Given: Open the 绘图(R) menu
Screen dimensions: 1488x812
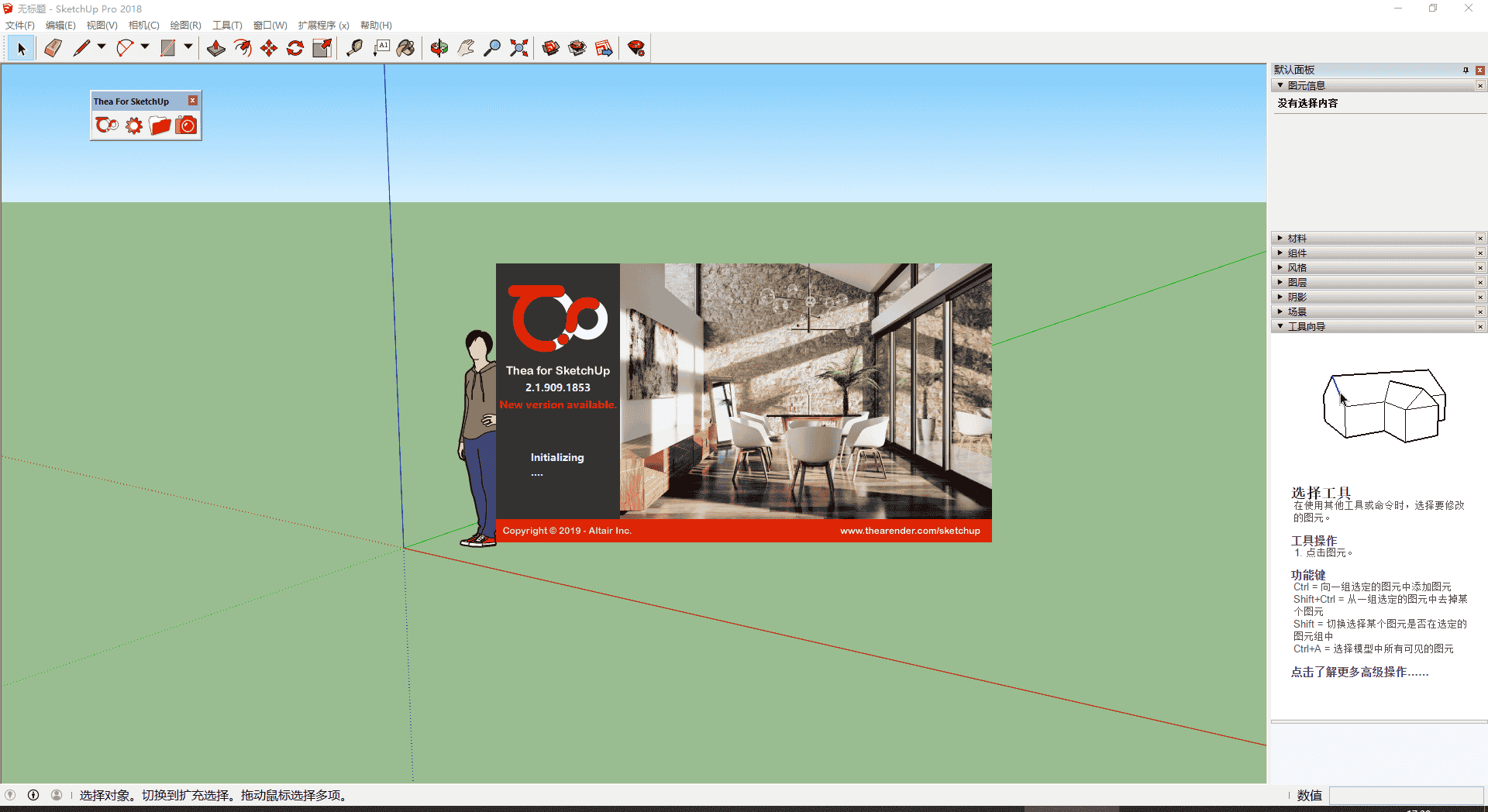Looking at the screenshot, I should click(185, 26).
